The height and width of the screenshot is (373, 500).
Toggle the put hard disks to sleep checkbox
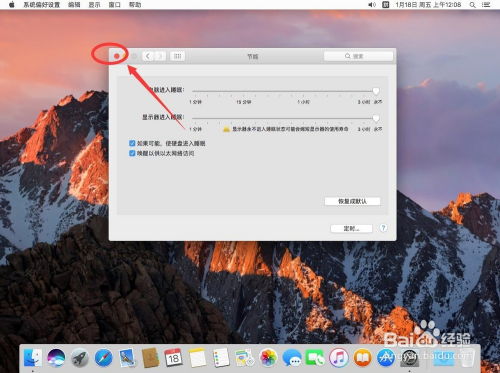point(132,143)
